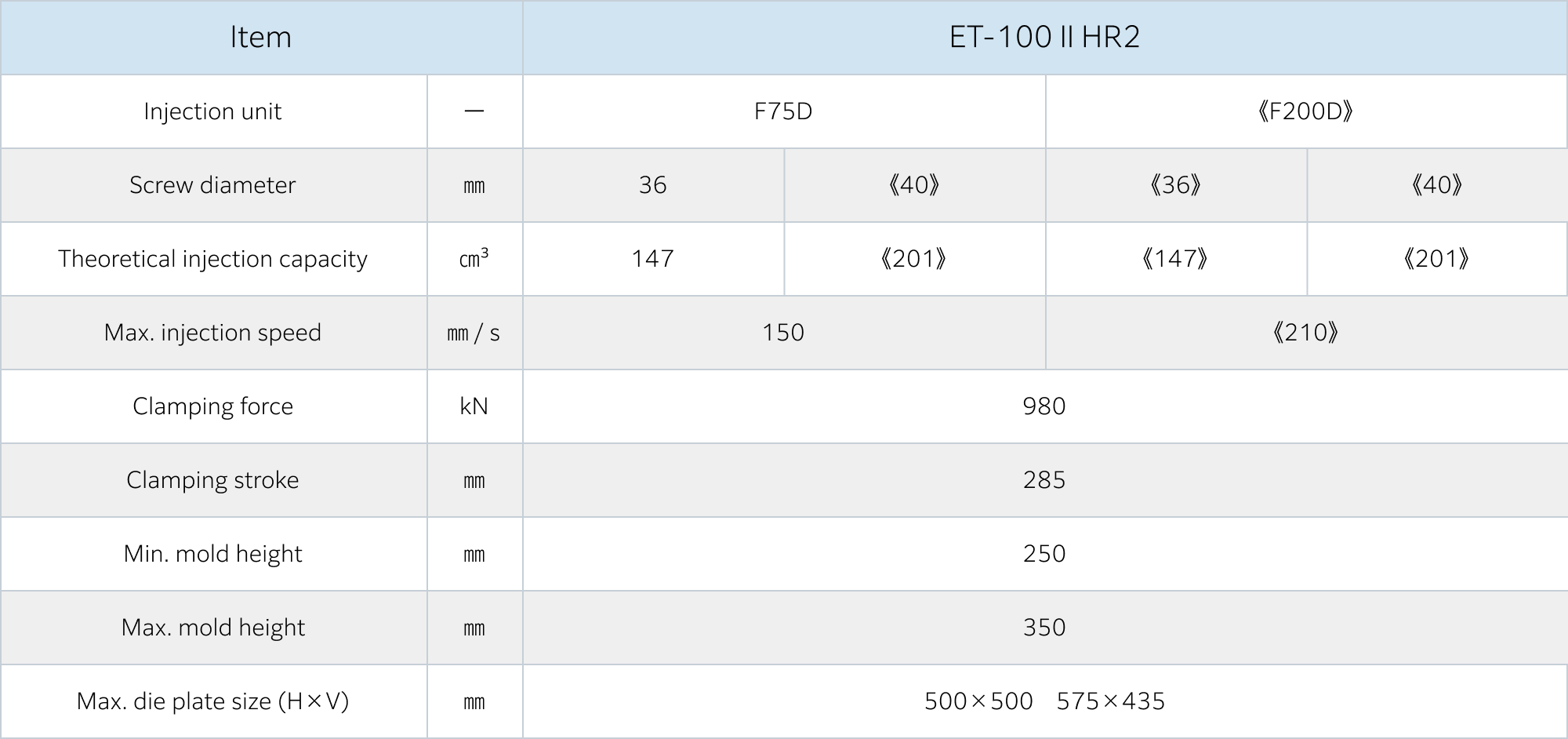Click the Min. mold height label

pos(212,554)
